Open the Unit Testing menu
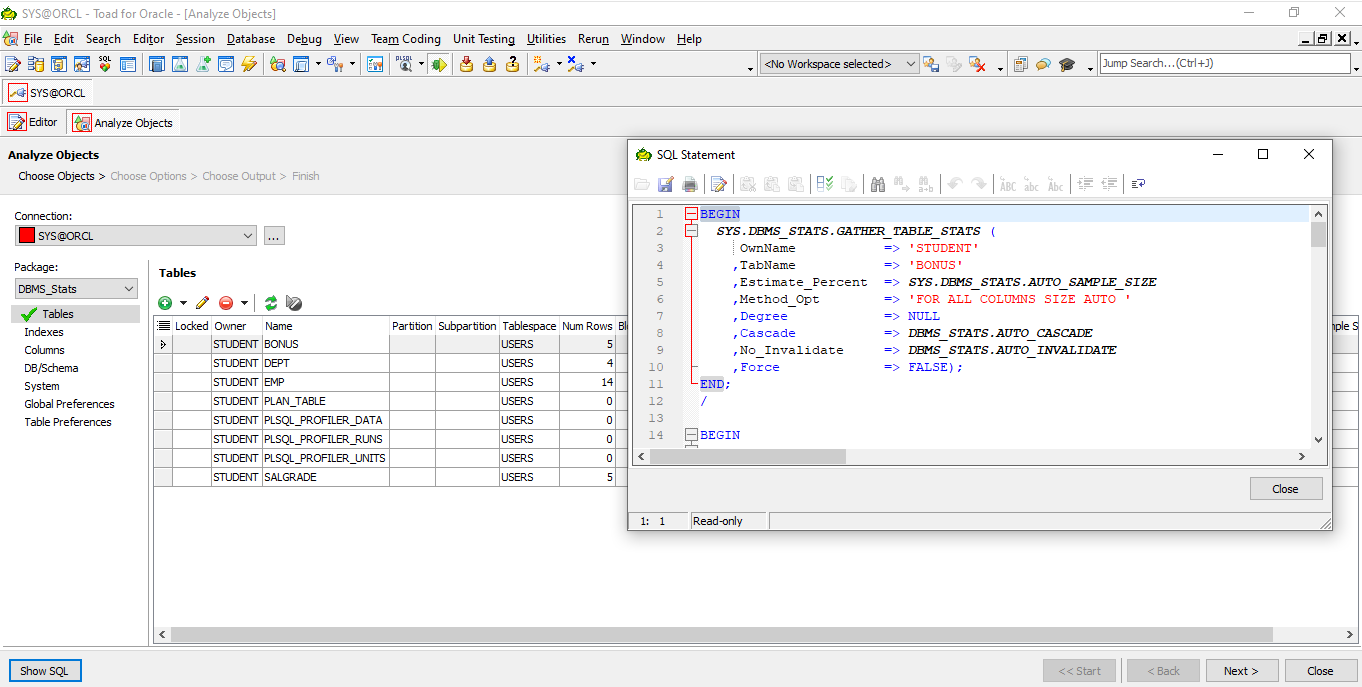Viewport: 1362px width, 687px height. pos(484,39)
